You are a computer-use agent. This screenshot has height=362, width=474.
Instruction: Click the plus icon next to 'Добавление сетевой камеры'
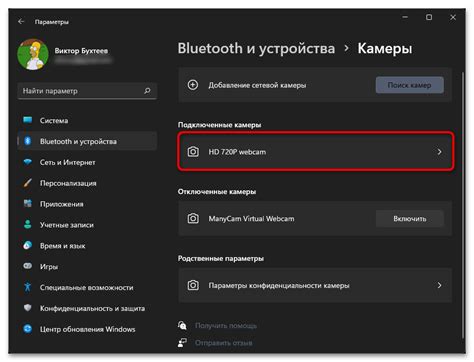(193, 85)
